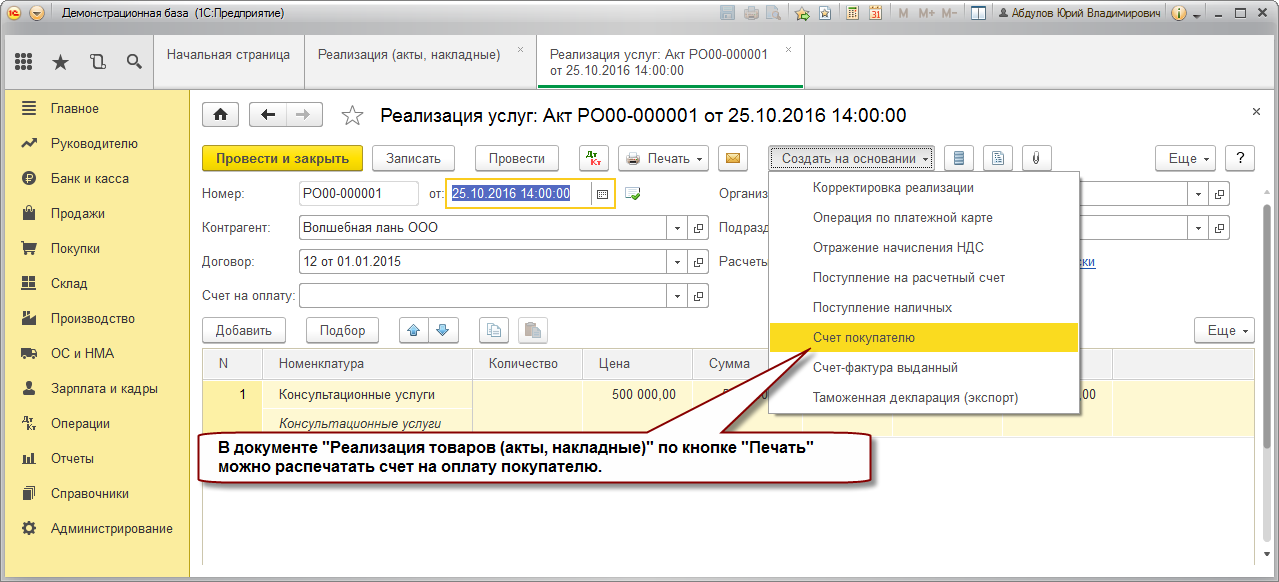Image resolution: width=1279 pixels, height=582 pixels.
Task: Show Дт/Кт postings icon
Action: click(x=594, y=158)
